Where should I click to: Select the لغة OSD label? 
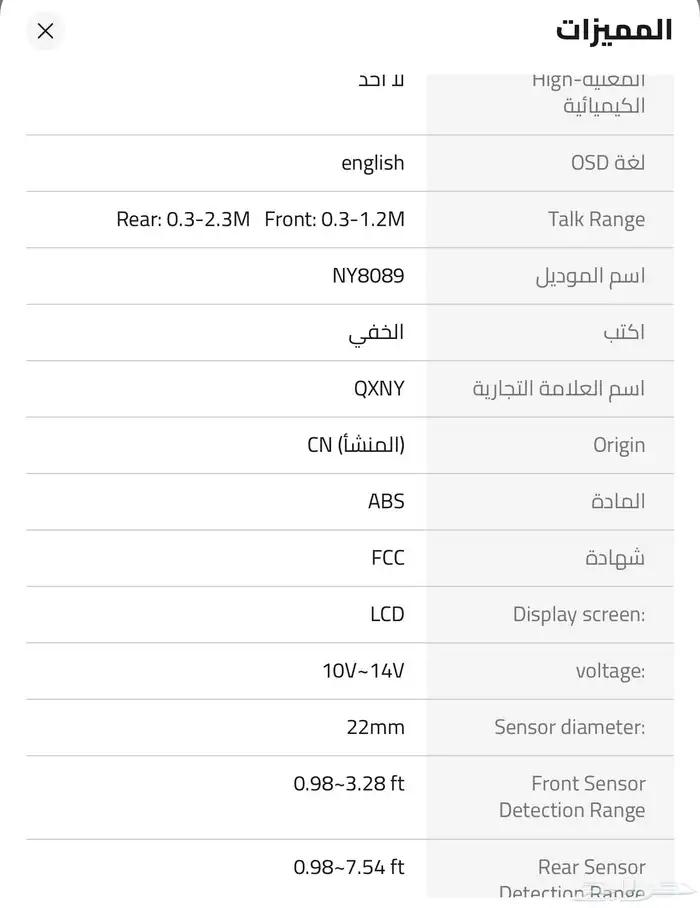(x=607, y=163)
